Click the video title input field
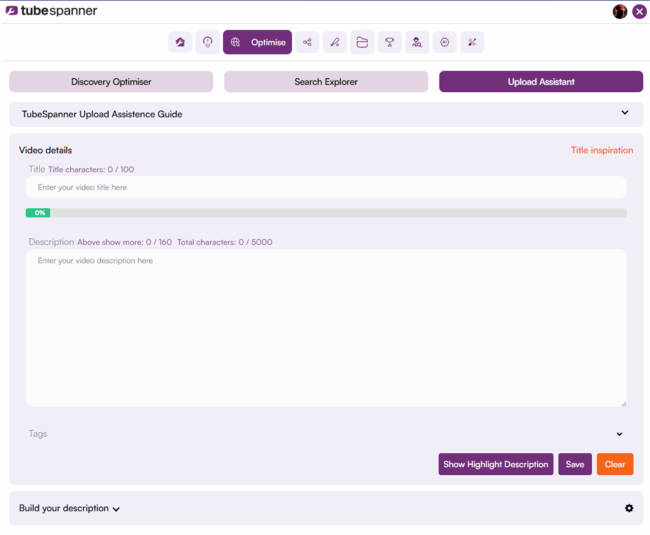The width and height of the screenshot is (650, 535). click(326, 187)
